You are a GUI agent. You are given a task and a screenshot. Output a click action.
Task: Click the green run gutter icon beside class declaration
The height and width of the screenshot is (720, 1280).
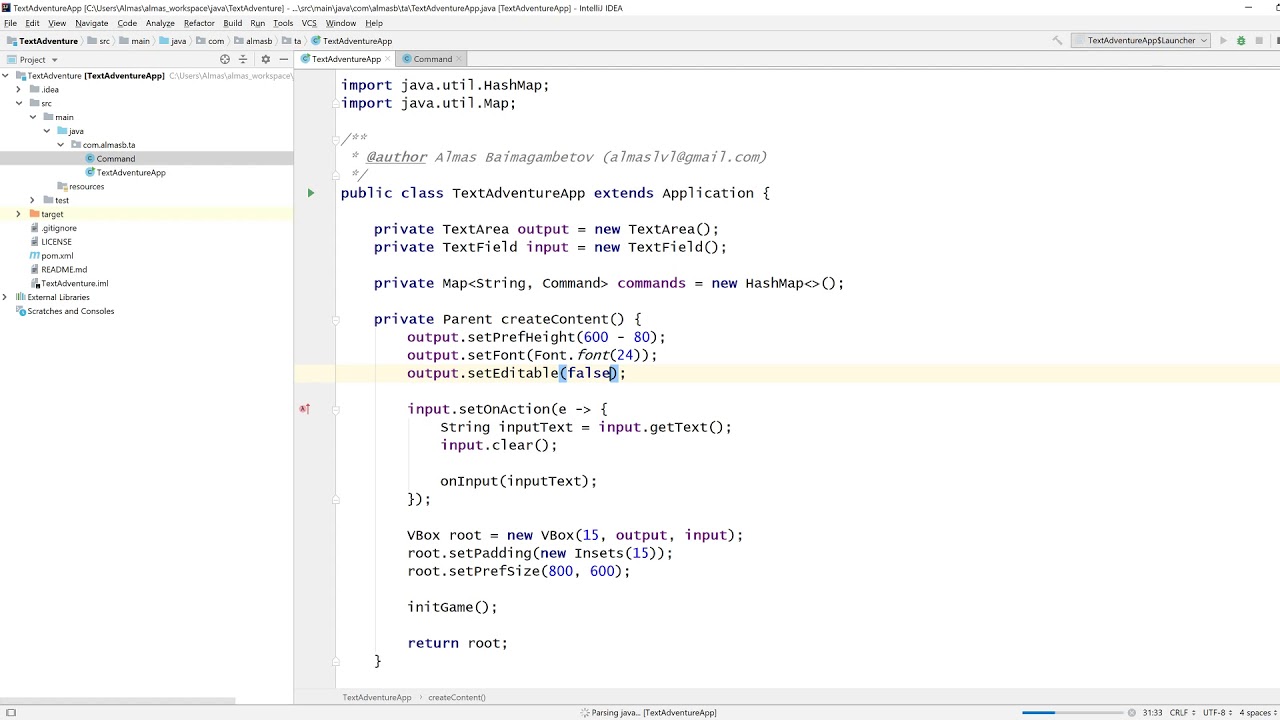tap(310, 193)
